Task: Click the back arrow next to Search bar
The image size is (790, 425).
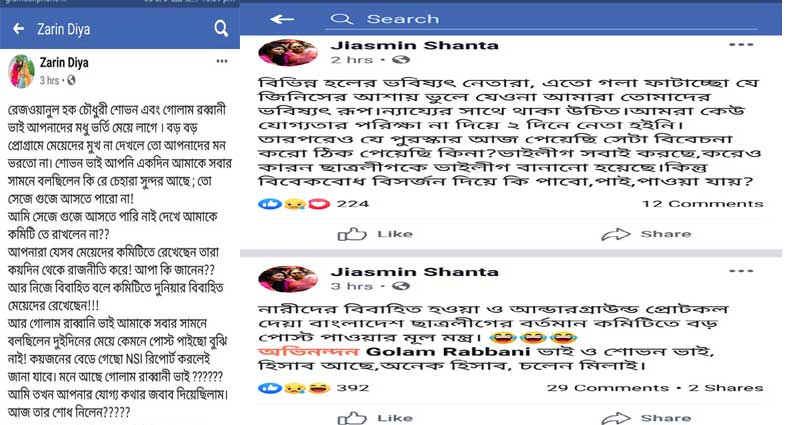Action: click(x=282, y=19)
